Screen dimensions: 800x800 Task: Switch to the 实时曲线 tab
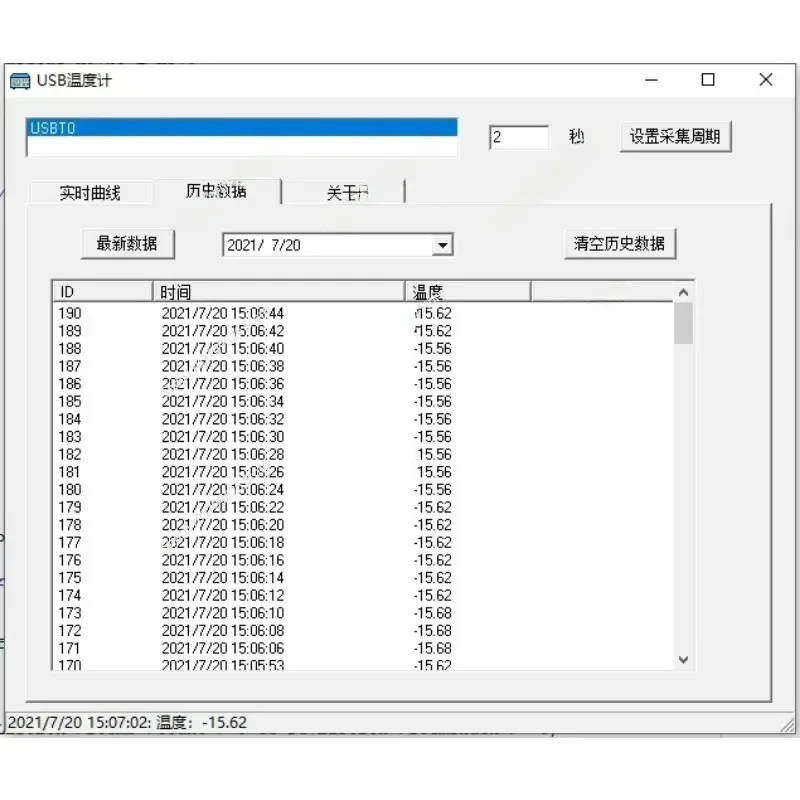point(90,193)
